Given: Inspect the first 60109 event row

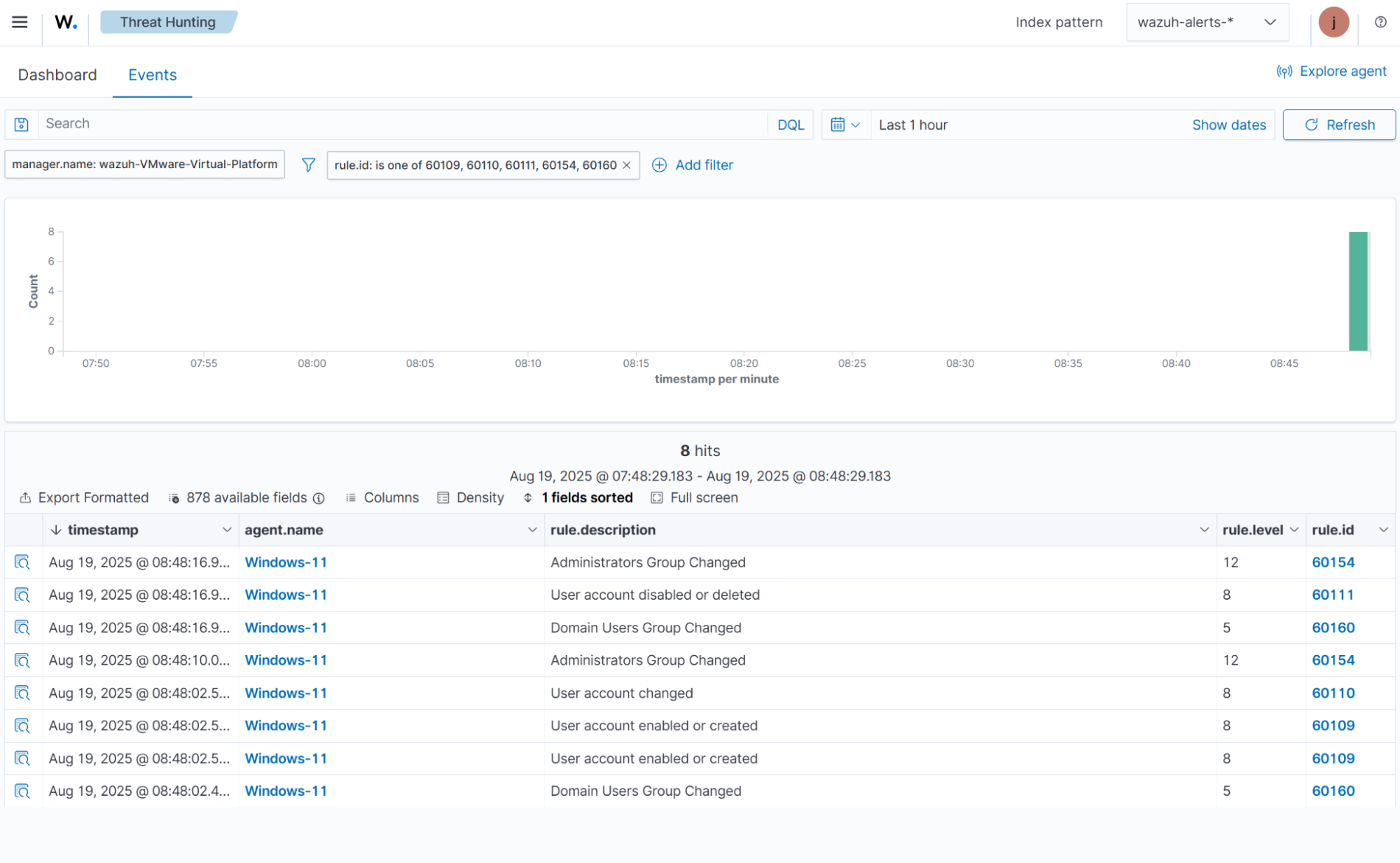Looking at the screenshot, I should [22, 726].
